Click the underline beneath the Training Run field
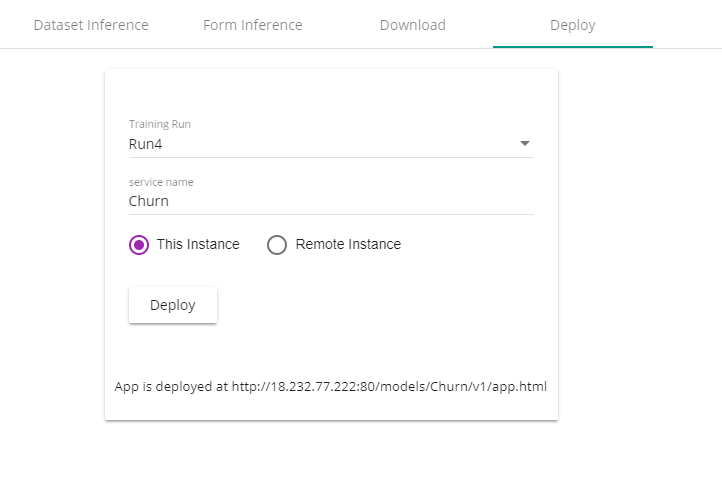Screen dimensions: 722x482 coord(331,157)
